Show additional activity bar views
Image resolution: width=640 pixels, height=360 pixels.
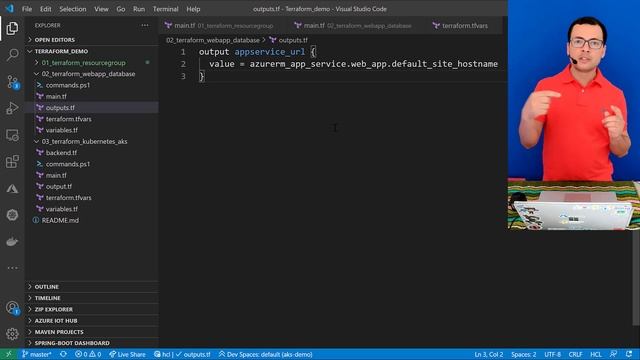[12, 268]
